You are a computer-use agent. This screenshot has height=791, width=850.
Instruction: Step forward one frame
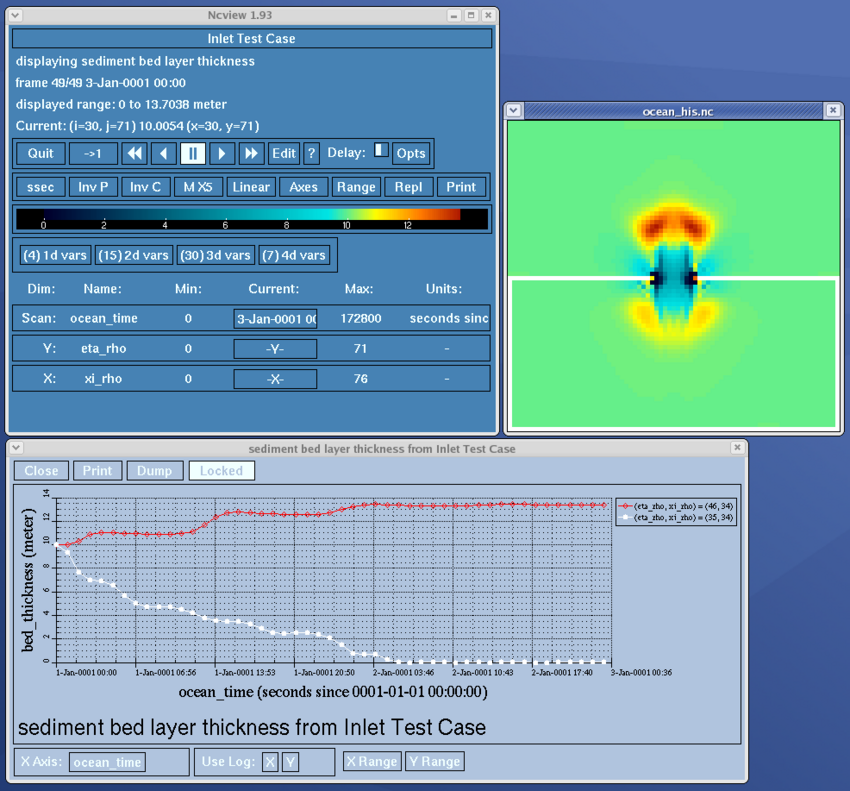tap(222, 153)
